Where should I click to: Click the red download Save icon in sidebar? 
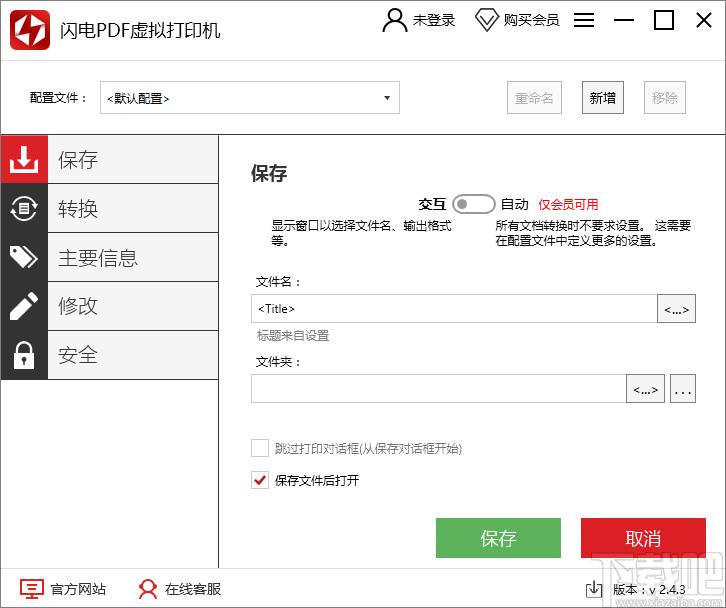tap(24, 160)
